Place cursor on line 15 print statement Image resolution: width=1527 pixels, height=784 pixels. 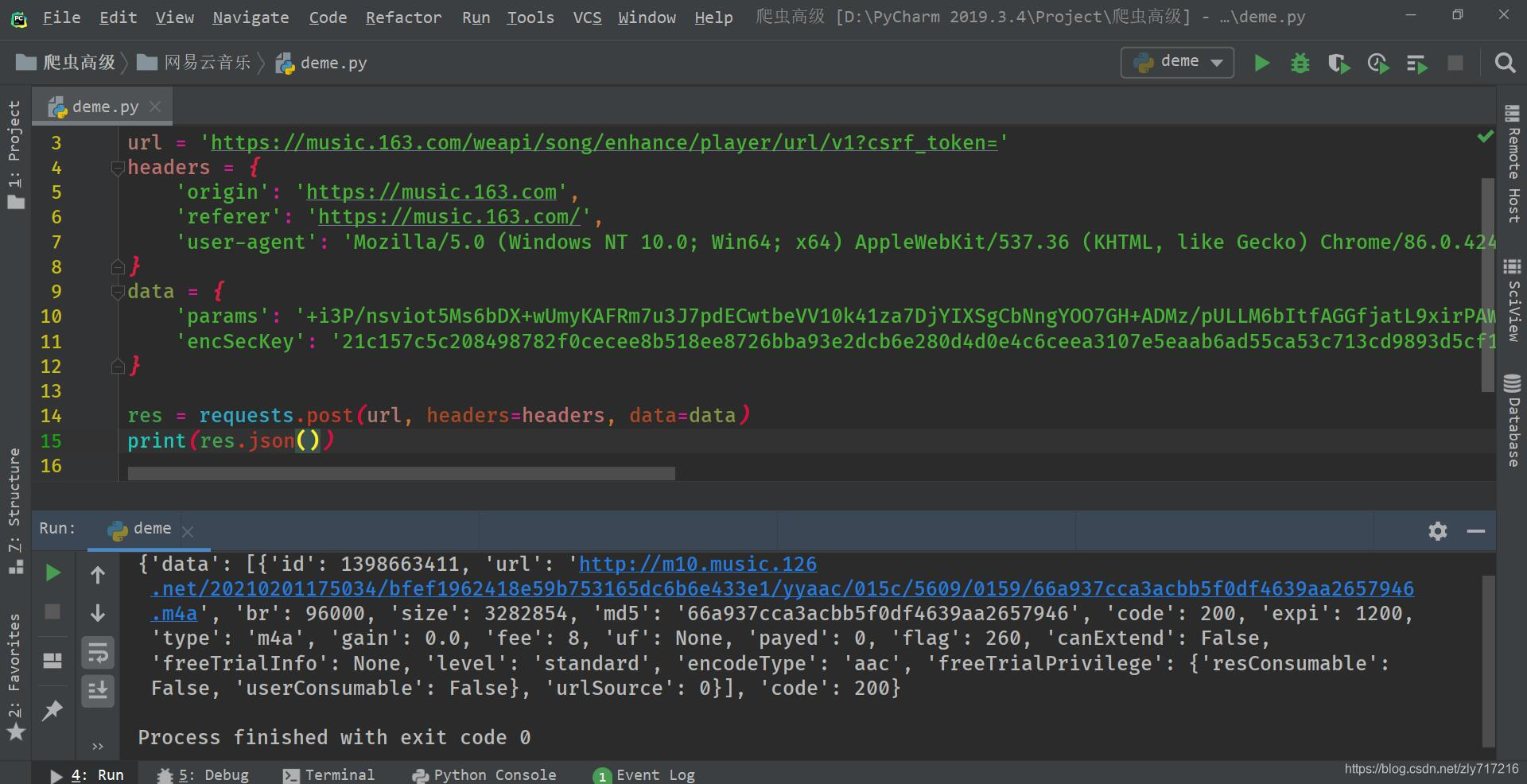tap(231, 441)
